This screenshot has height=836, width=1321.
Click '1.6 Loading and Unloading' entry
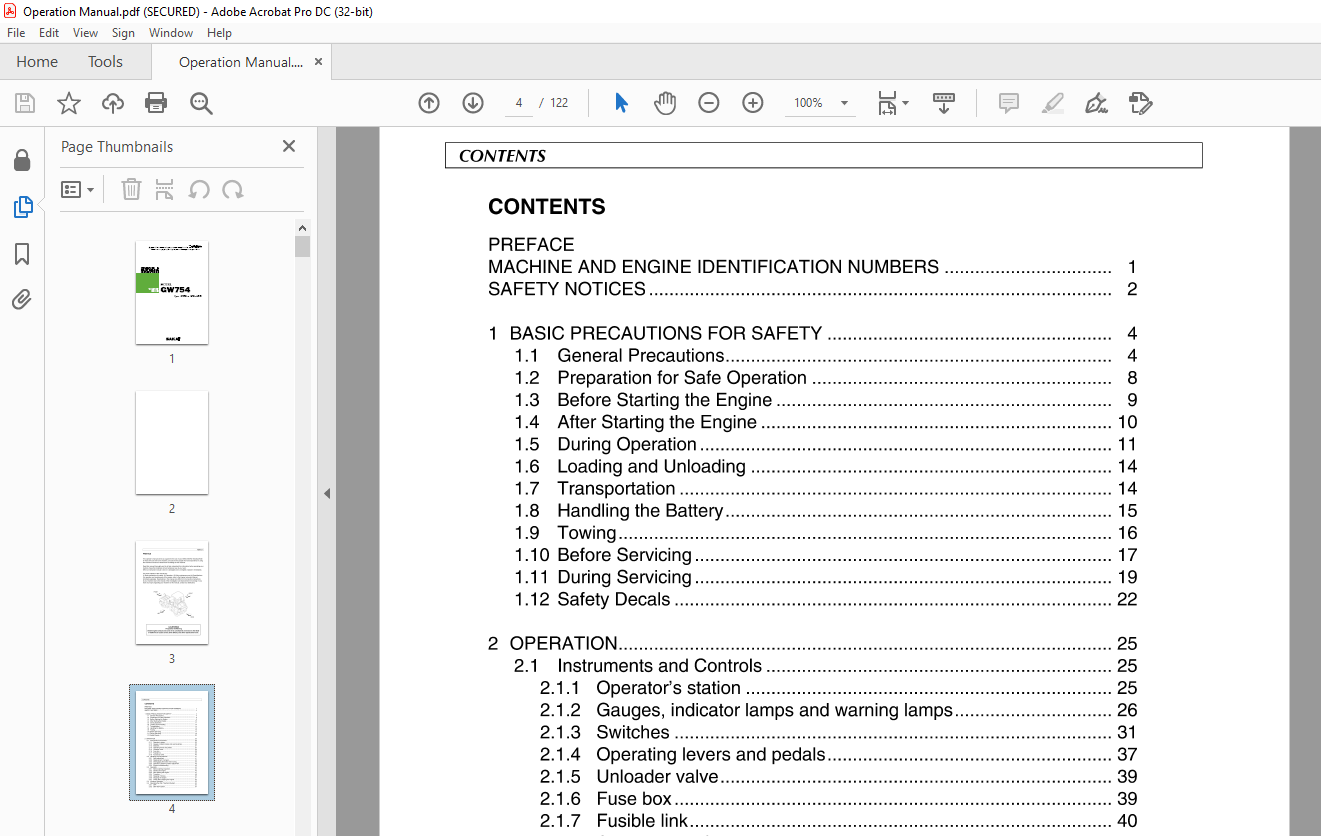tap(826, 466)
